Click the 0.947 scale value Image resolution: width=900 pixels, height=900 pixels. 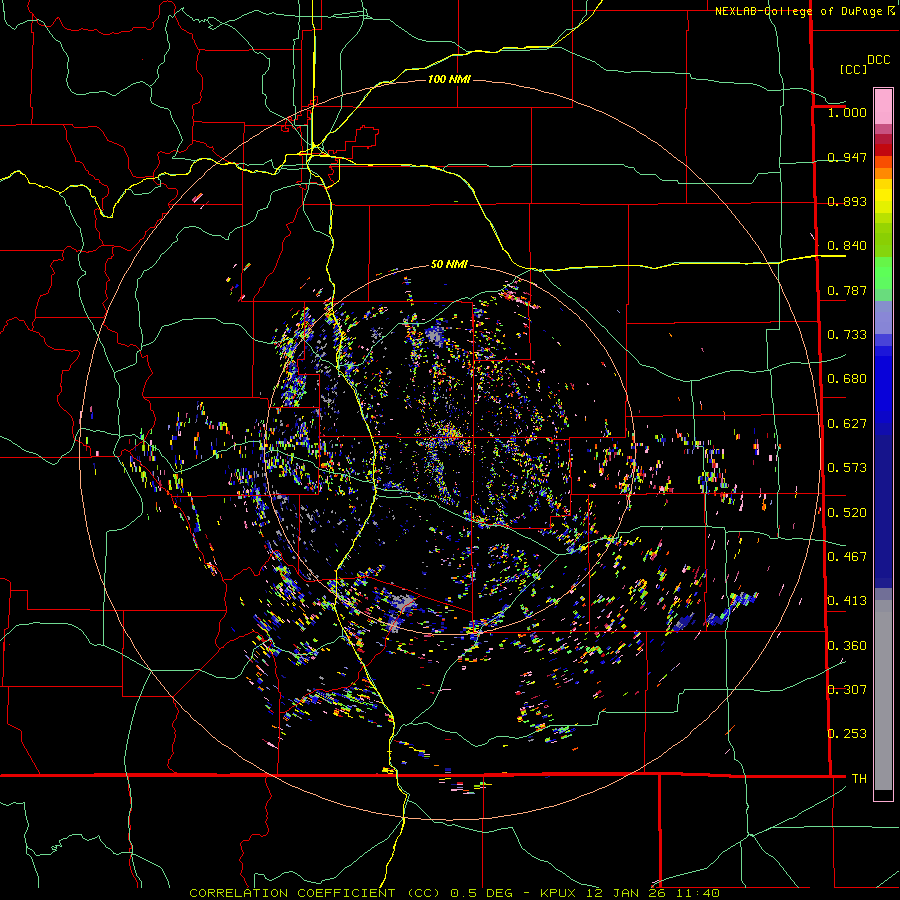[847, 157]
